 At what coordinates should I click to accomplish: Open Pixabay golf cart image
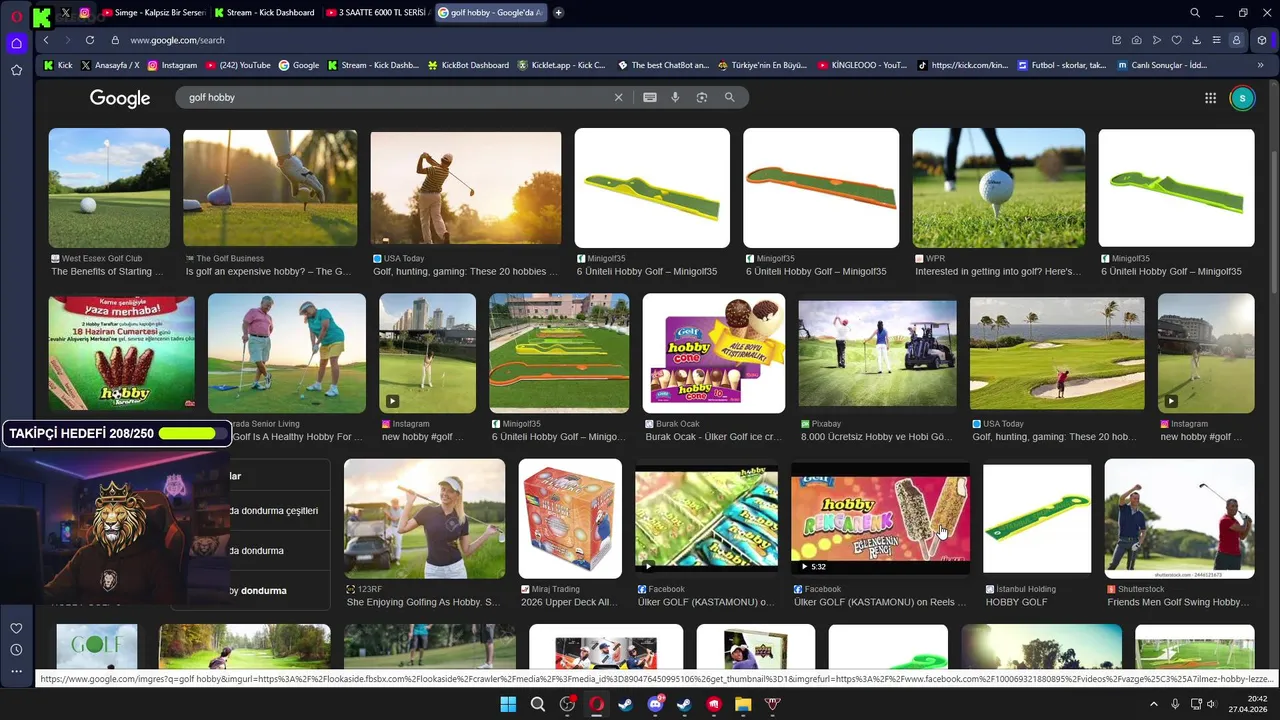point(877,353)
